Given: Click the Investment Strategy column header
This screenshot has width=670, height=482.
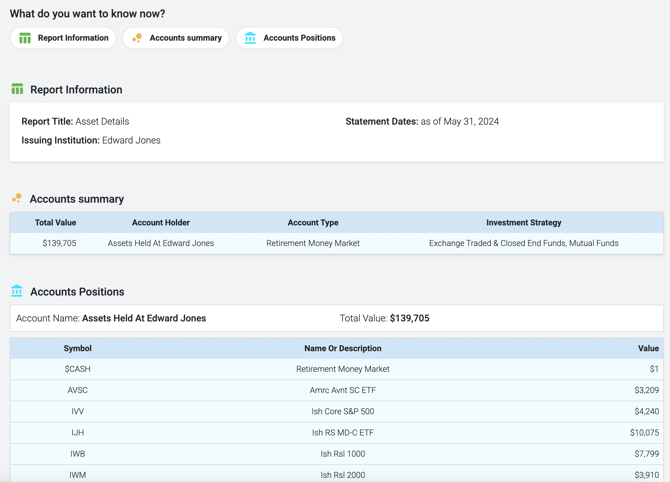Looking at the screenshot, I should 524,223.
